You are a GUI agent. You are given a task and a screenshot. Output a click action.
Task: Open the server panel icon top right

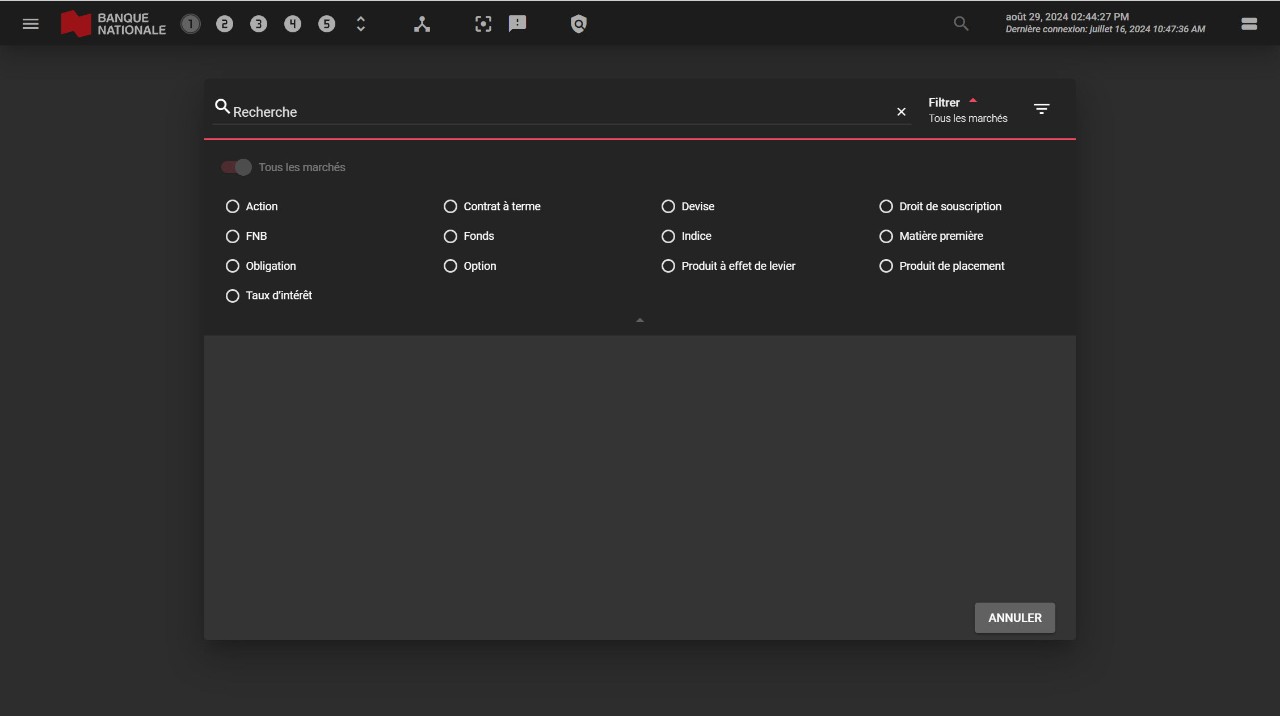tap(1249, 24)
